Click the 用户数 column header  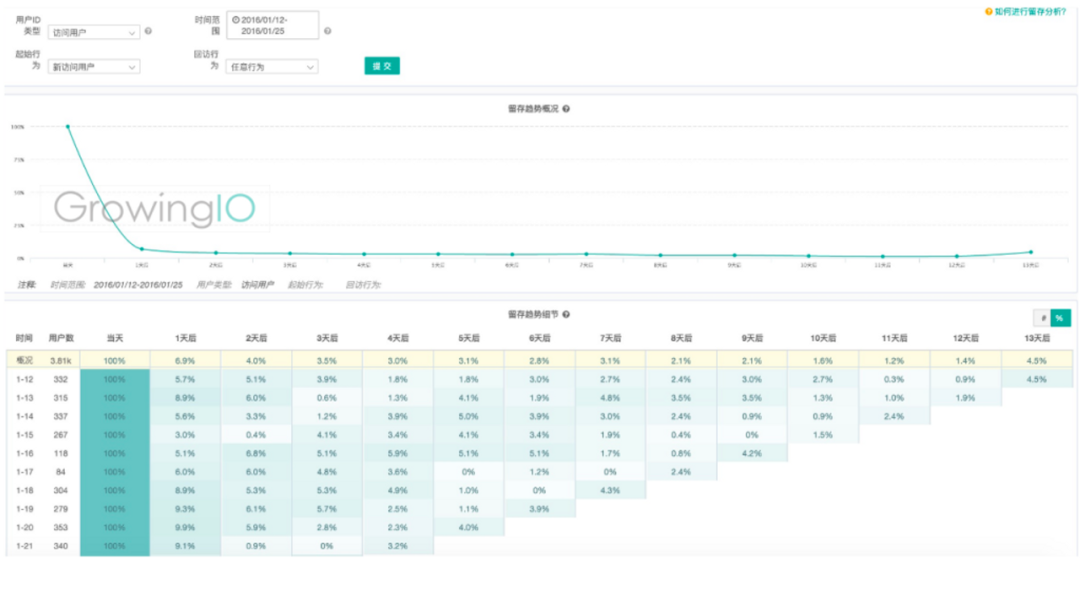[61, 338]
